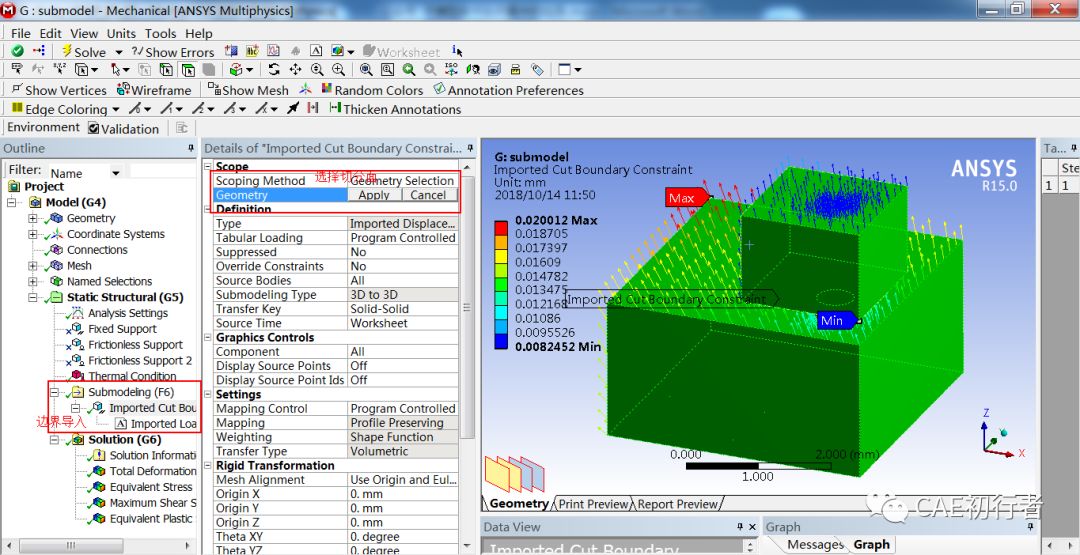The height and width of the screenshot is (555, 1080).
Task: Toggle Thicken Annotations
Action: [395, 109]
